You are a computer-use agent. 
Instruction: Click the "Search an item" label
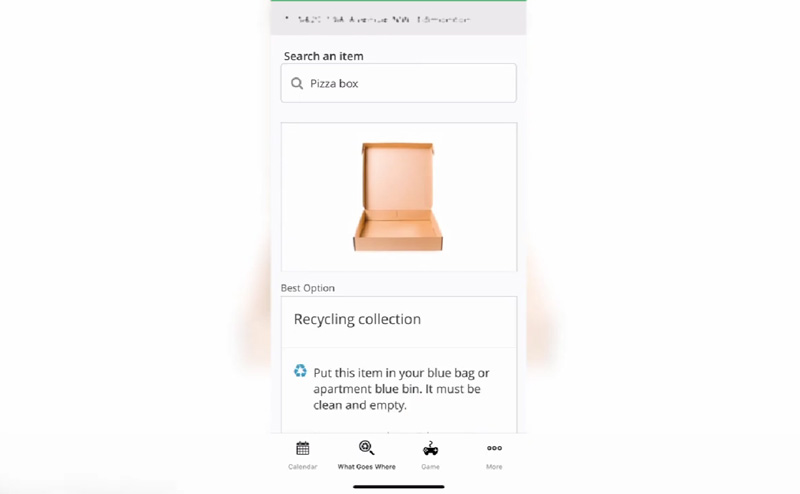coord(323,56)
